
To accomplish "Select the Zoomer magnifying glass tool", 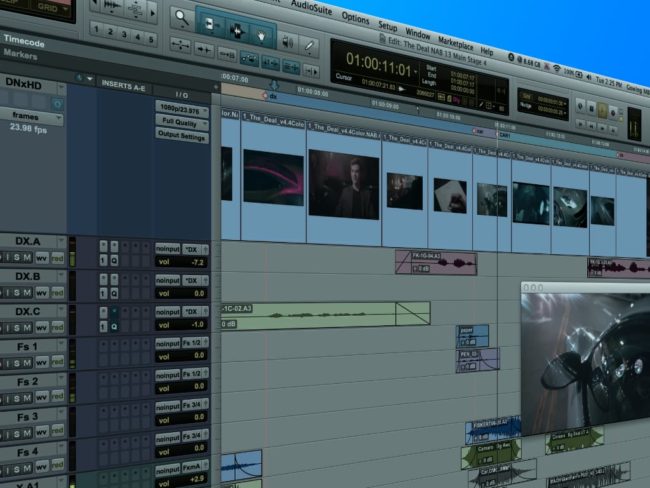I will (182, 18).
